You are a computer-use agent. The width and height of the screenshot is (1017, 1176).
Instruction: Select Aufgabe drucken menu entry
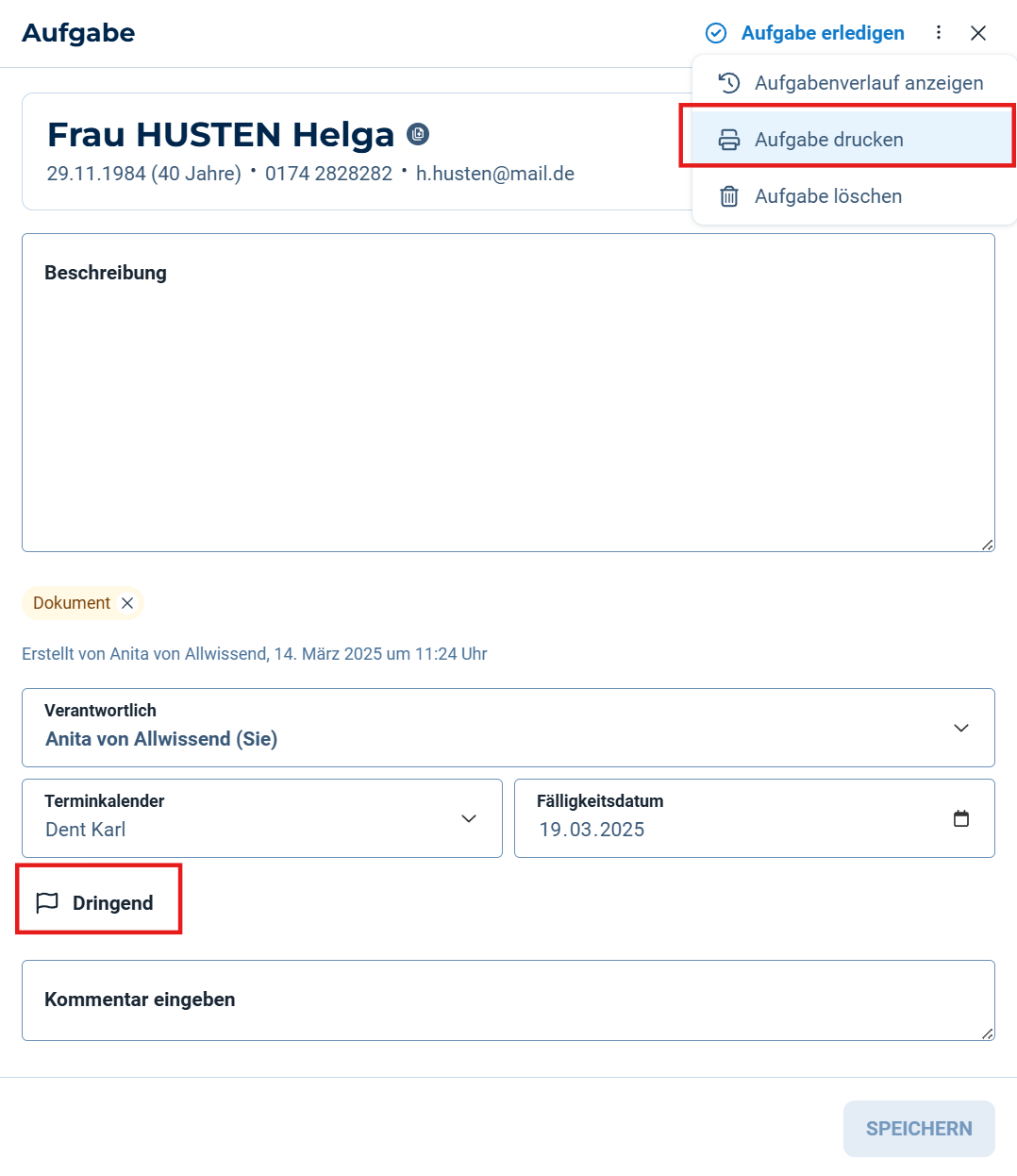point(855,140)
